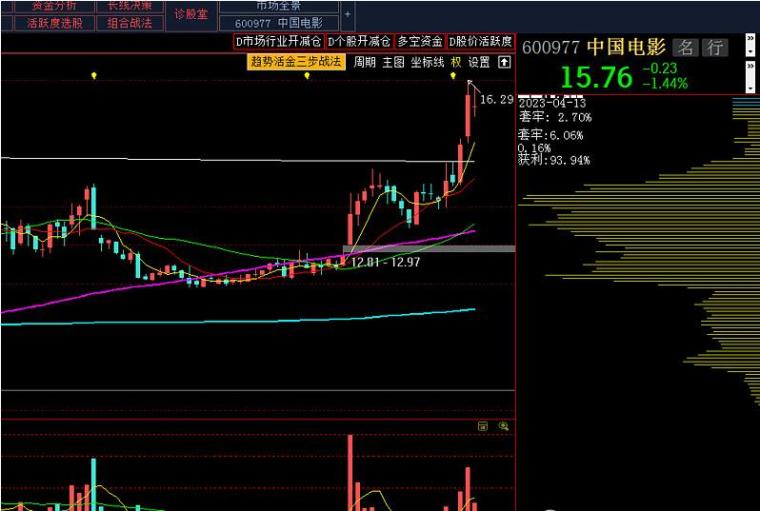
Task: Click the 多空资金 button
Action: pos(420,42)
